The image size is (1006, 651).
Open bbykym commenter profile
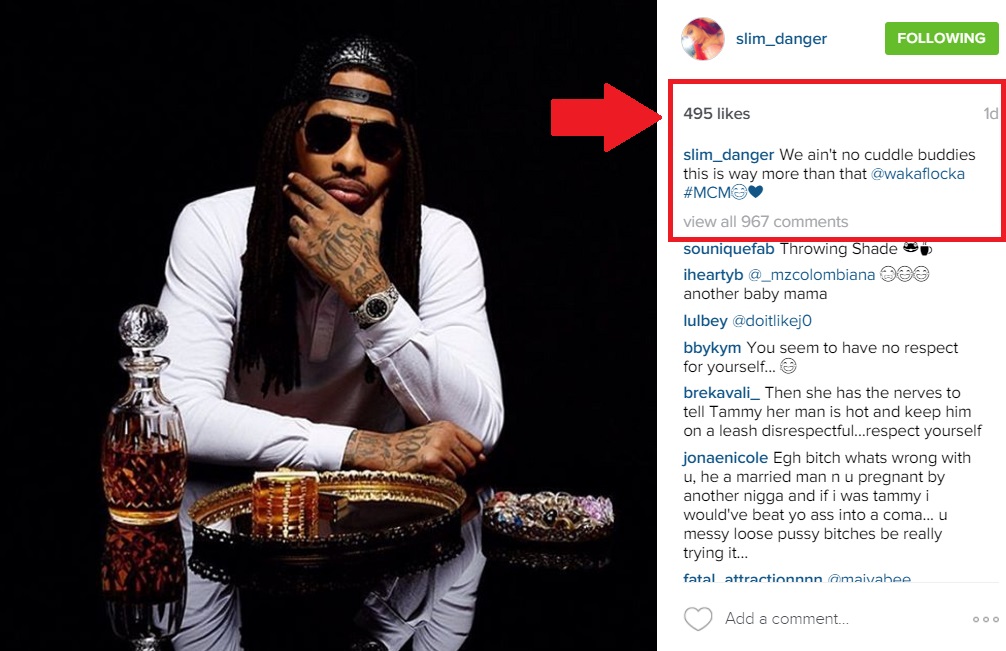pos(712,348)
